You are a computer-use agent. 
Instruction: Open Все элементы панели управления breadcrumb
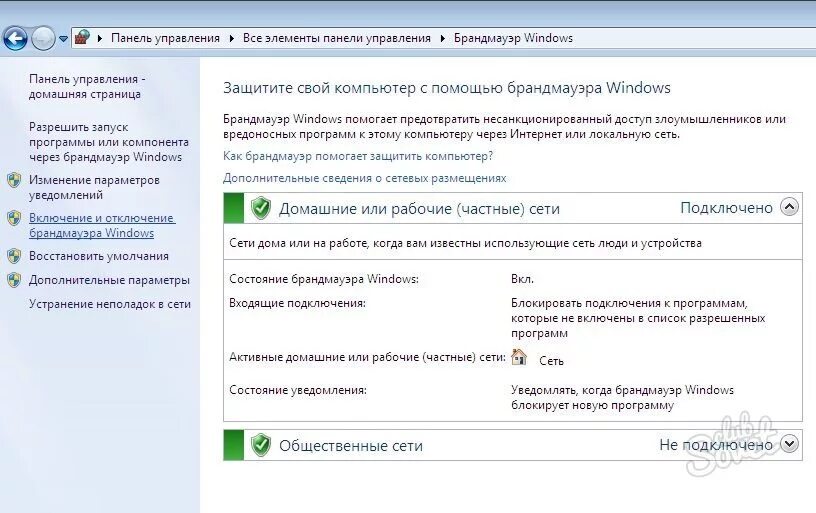coord(337,38)
